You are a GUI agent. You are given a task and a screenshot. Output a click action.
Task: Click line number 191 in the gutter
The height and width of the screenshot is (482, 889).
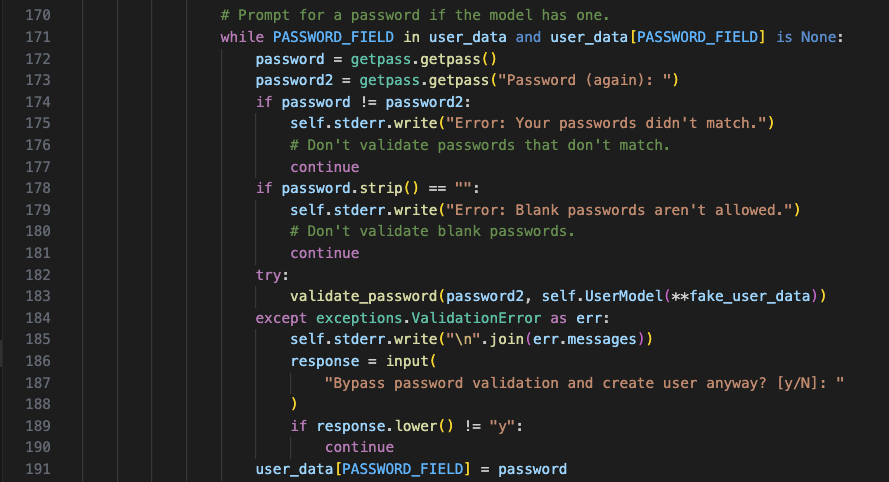point(37,469)
